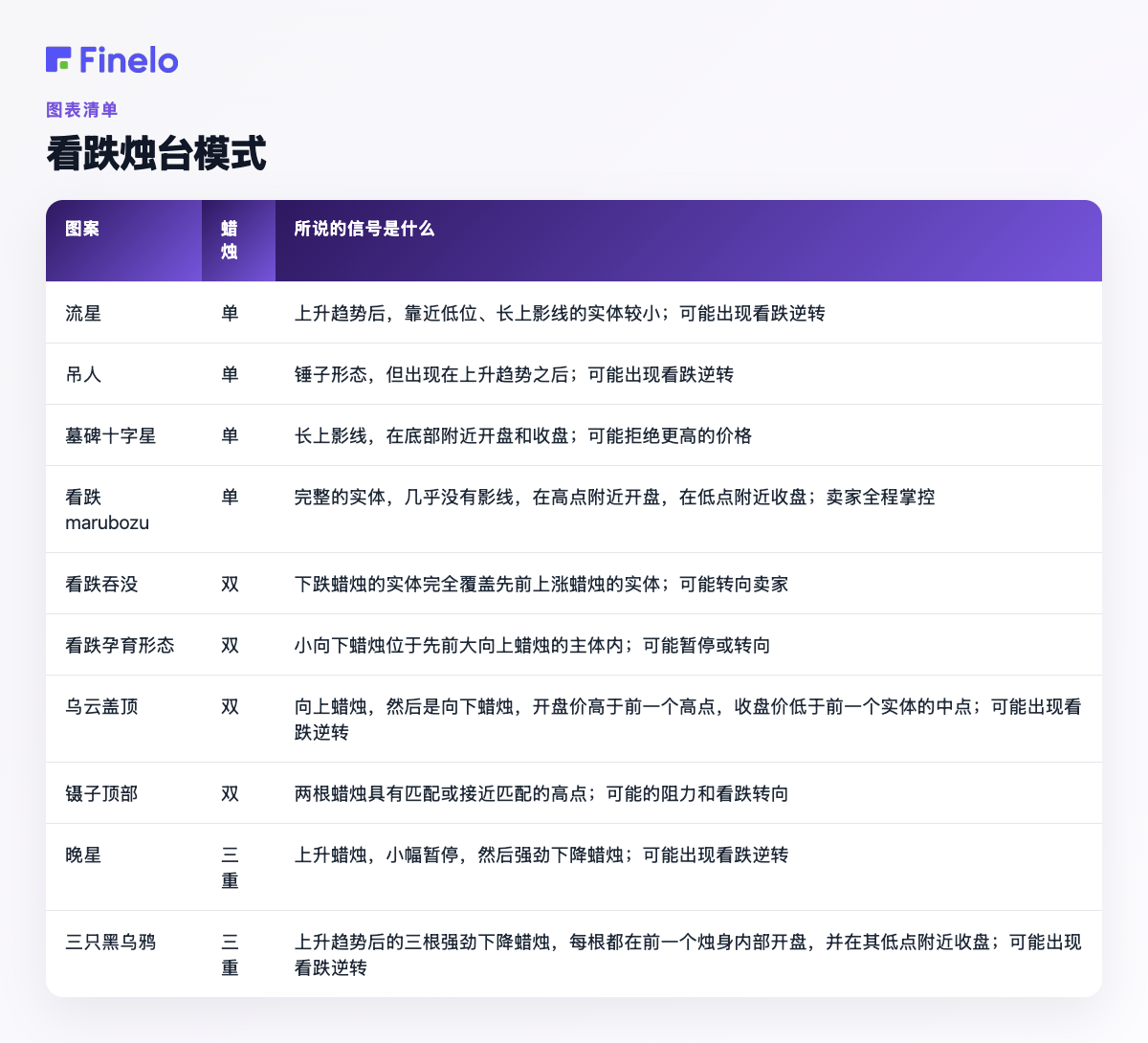
Task: Click the 乌云盖顶 description starting 向上蜡烛
Action: click(x=688, y=719)
